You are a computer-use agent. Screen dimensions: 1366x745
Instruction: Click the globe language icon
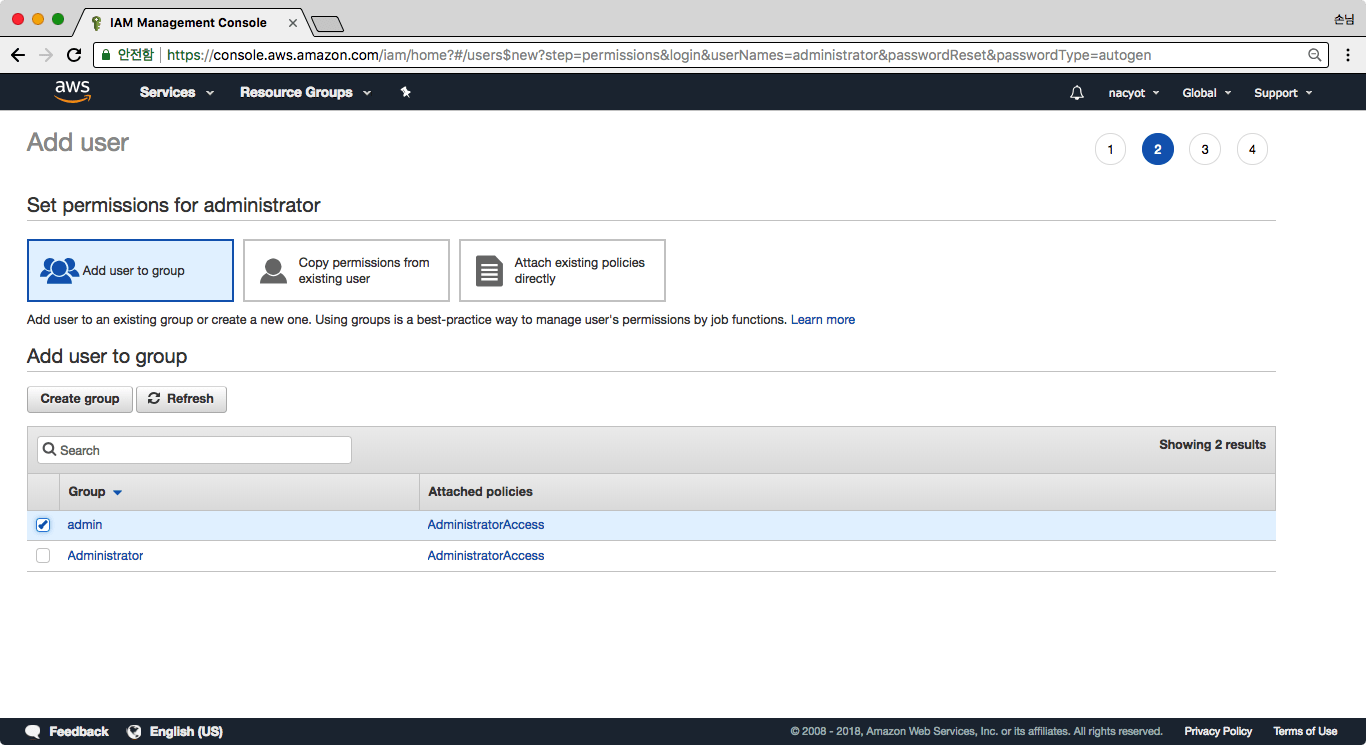135,731
